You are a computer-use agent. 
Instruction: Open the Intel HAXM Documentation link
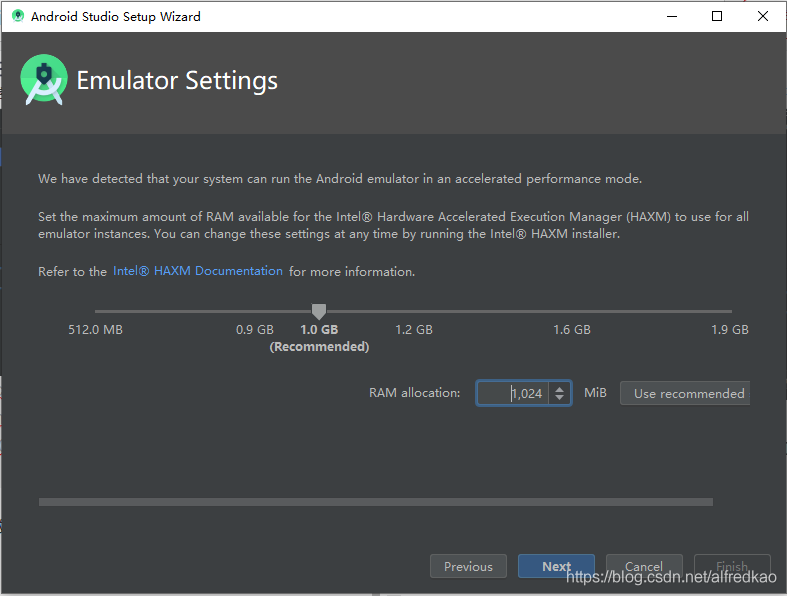(198, 271)
